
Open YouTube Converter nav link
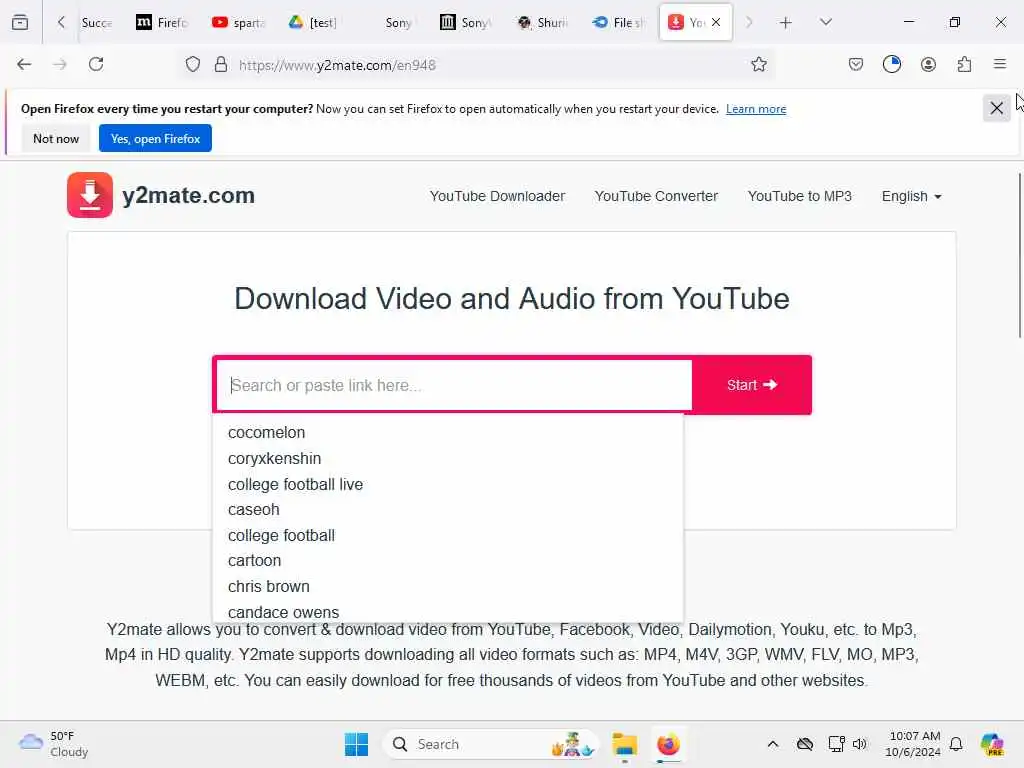click(656, 196)
